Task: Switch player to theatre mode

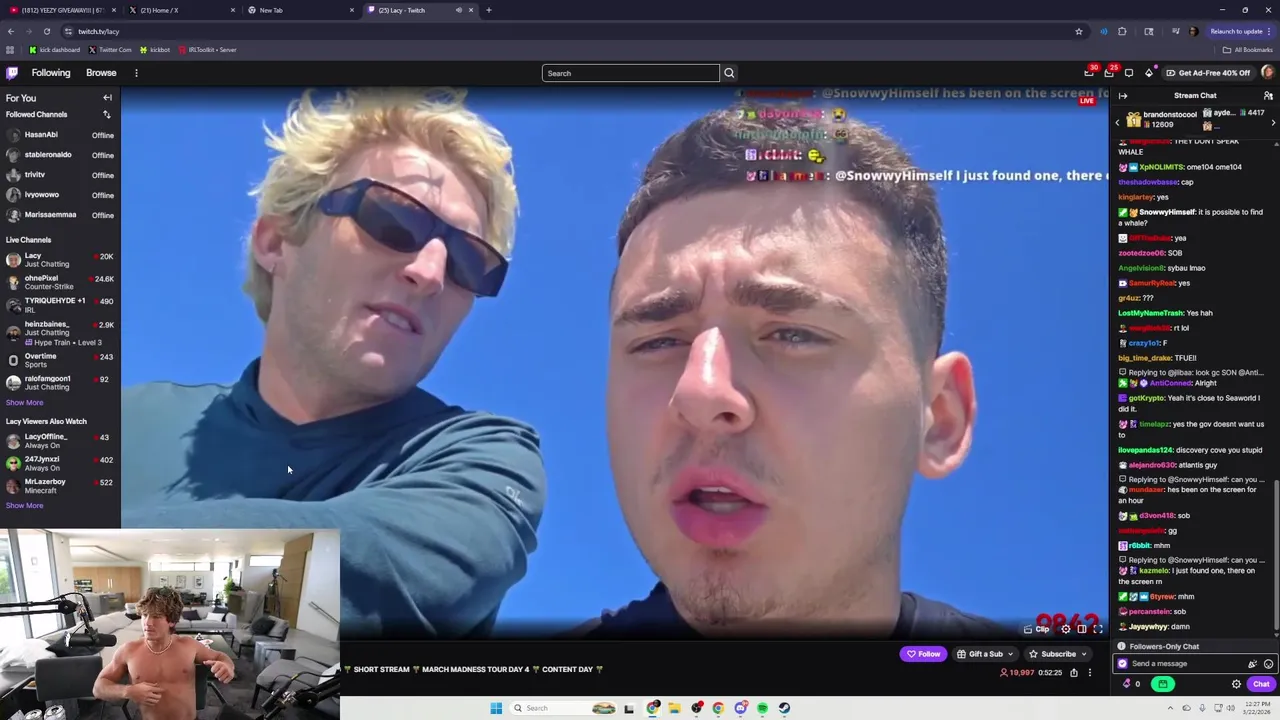Action: [1081, 629]
